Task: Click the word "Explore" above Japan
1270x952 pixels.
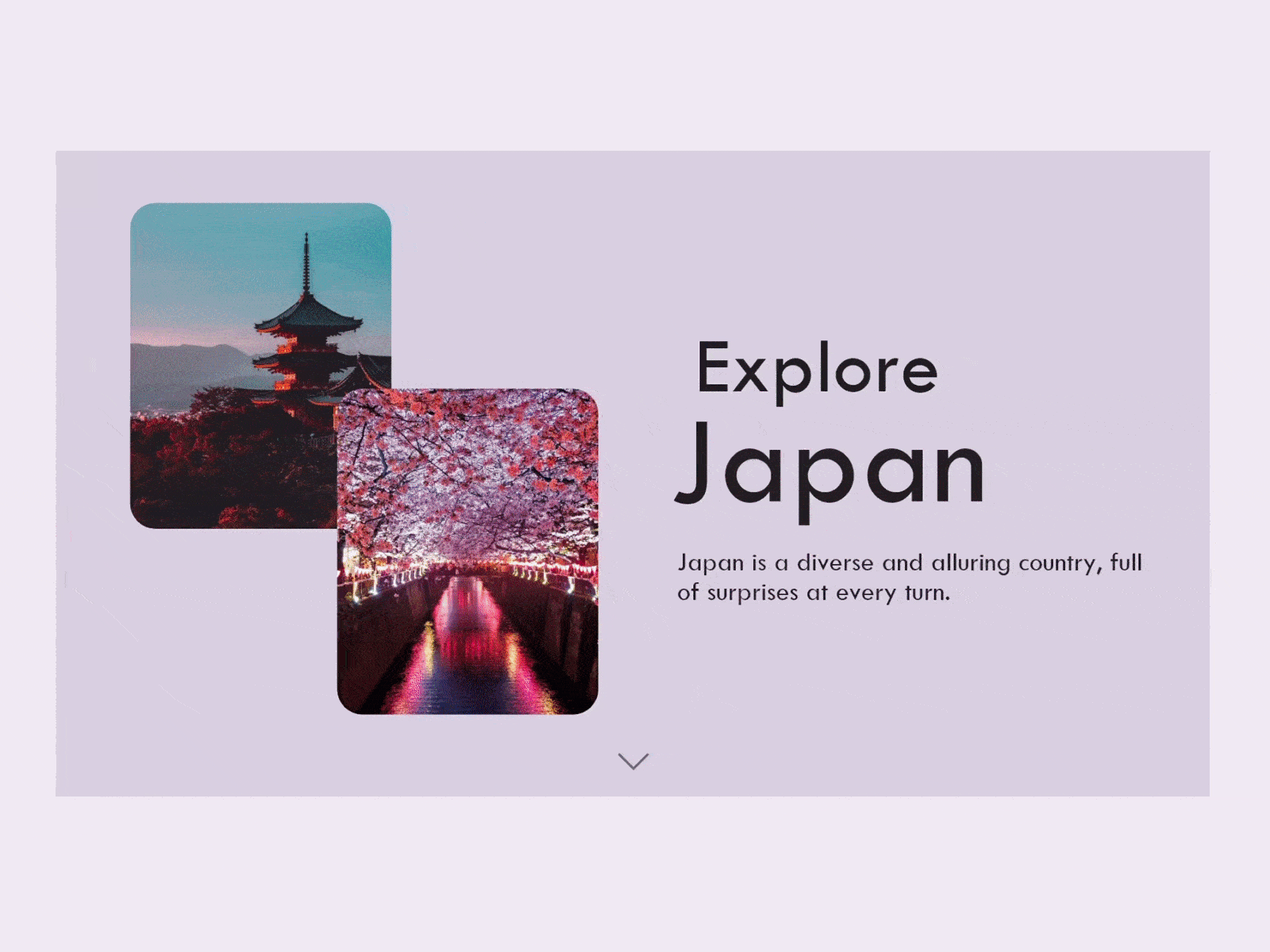Action: coord(818,367)
